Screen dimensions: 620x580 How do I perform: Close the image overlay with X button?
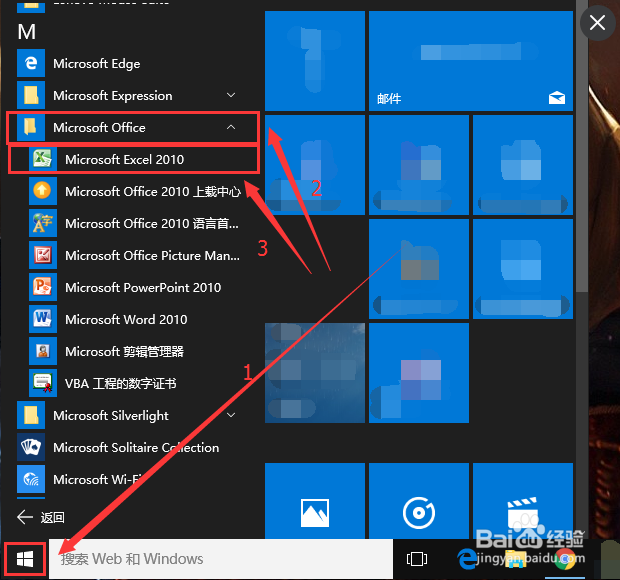click(x=597, y=23)
